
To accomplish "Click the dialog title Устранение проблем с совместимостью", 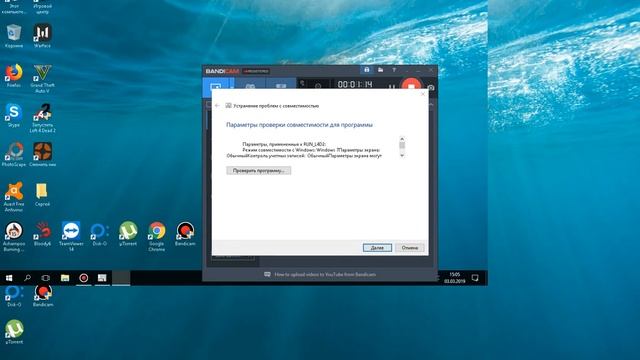I will pos(276,106).
